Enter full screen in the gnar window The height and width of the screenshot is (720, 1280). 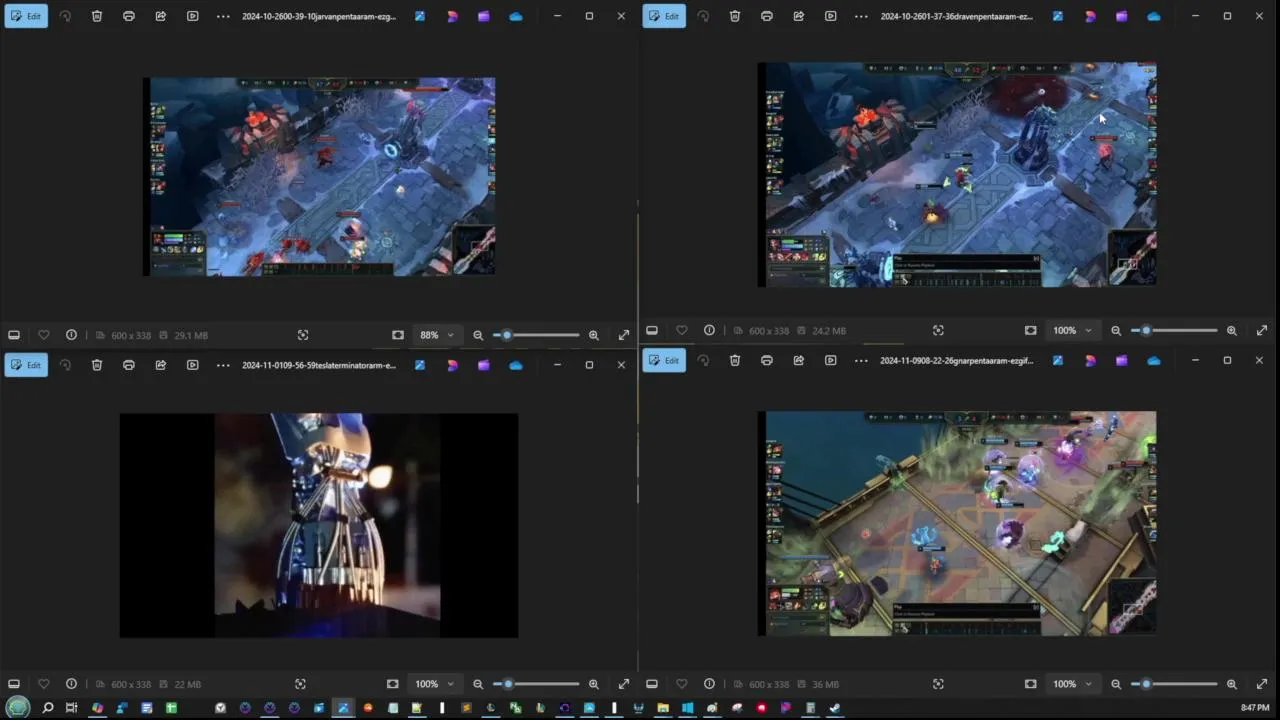[x=1262, y=684]
